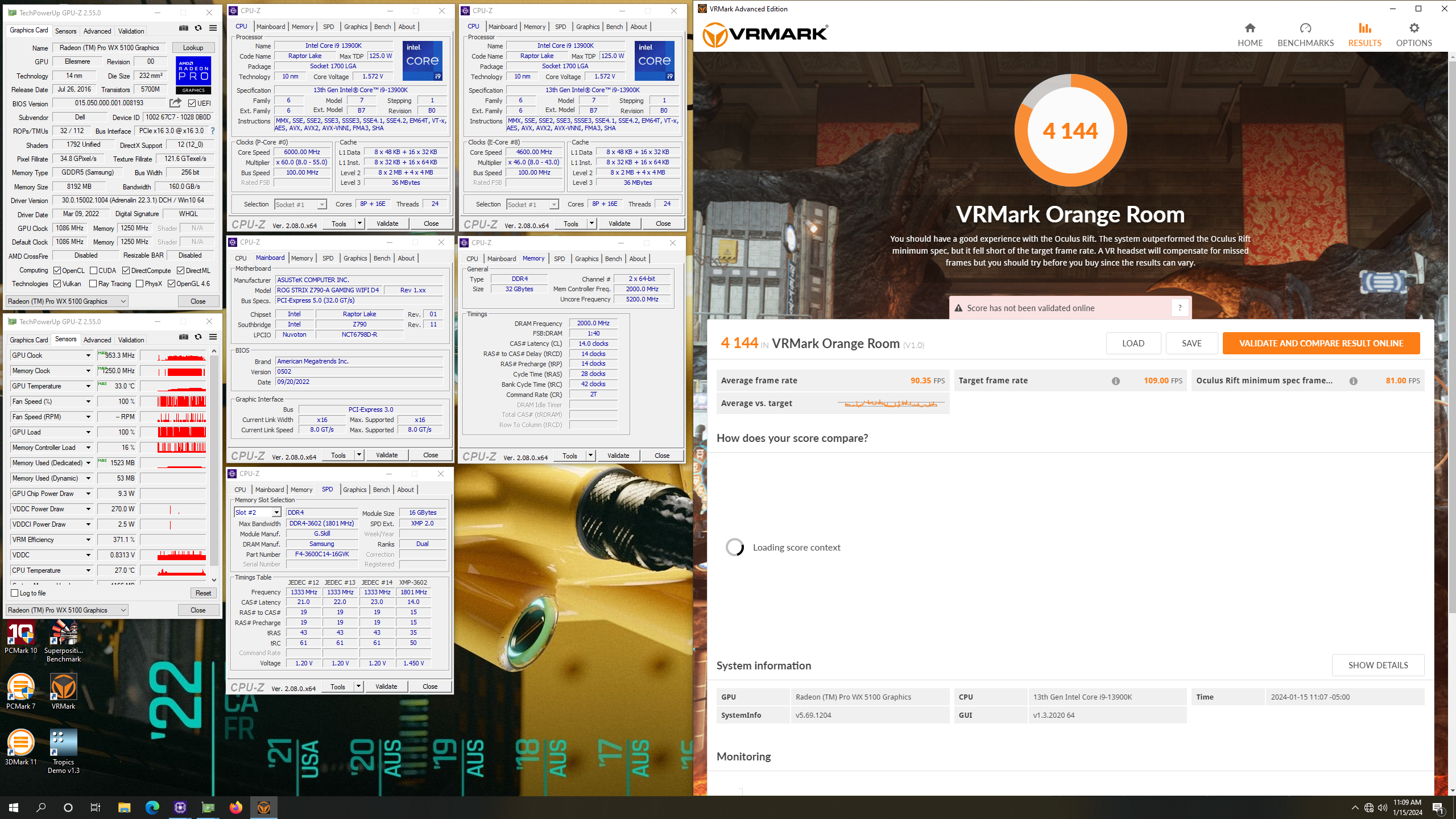This screenshot has width=1456, height=819.
Task: Open the hamburger menu in top GPU-Z window
Action: pyautogui.click(x=213, y=28)
